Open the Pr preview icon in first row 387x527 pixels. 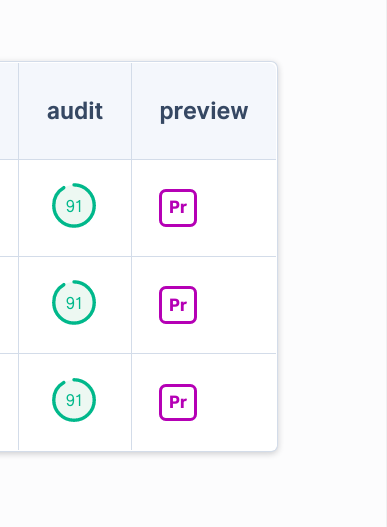tap(178, 208)
